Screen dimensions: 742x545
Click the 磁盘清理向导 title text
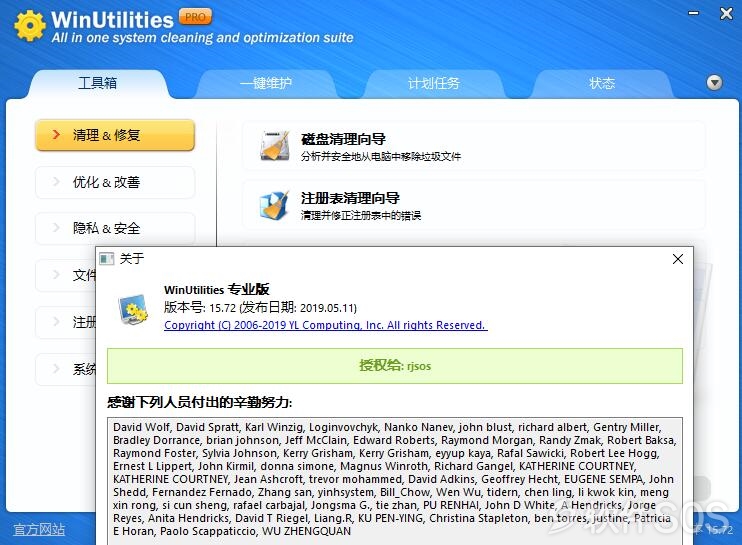[343, 139]
